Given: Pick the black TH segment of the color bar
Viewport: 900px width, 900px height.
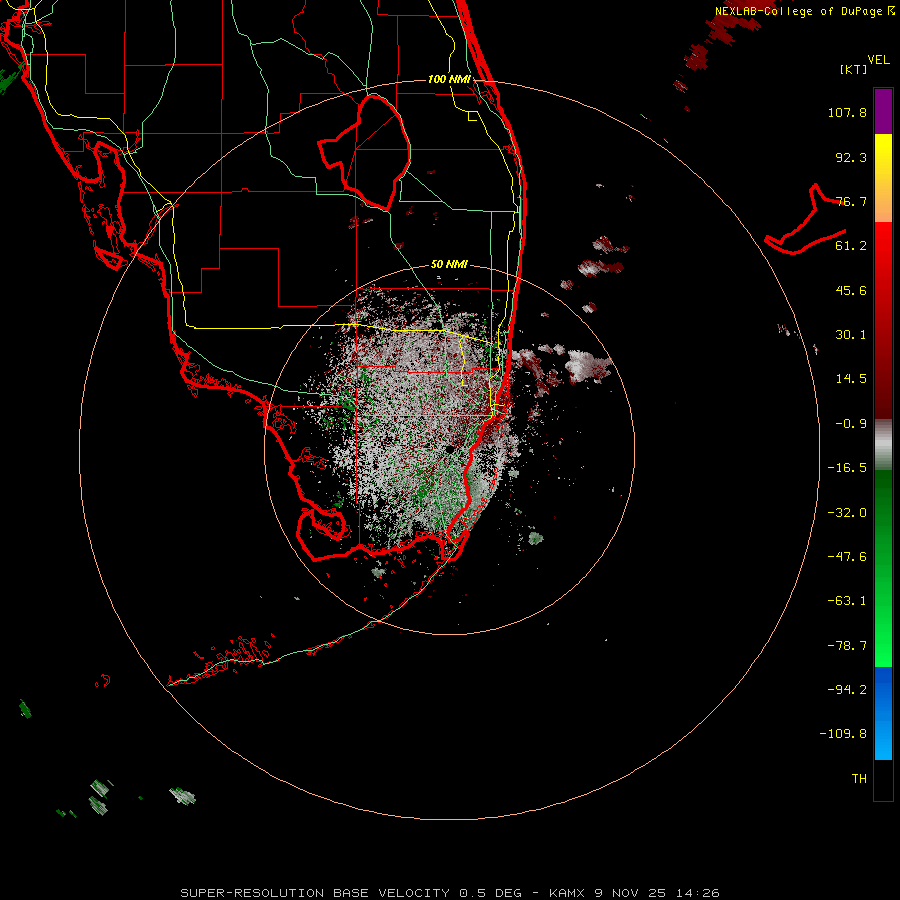Looking at the screenshot, I should 883,779.
